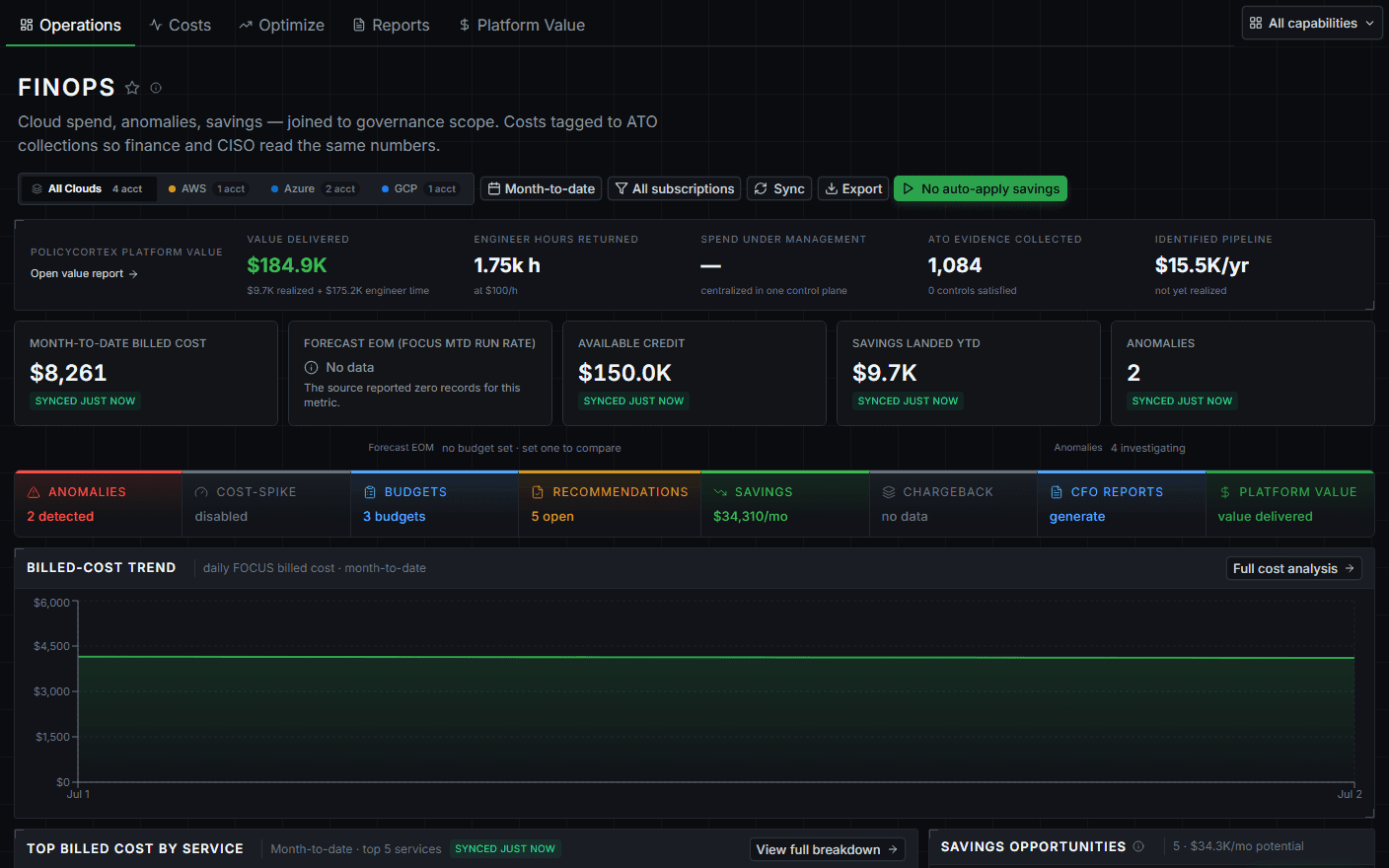Click the Jul 2 axis label
Image resolution: width=1389 pixels, height=868 pixels.
(1350, 794)
